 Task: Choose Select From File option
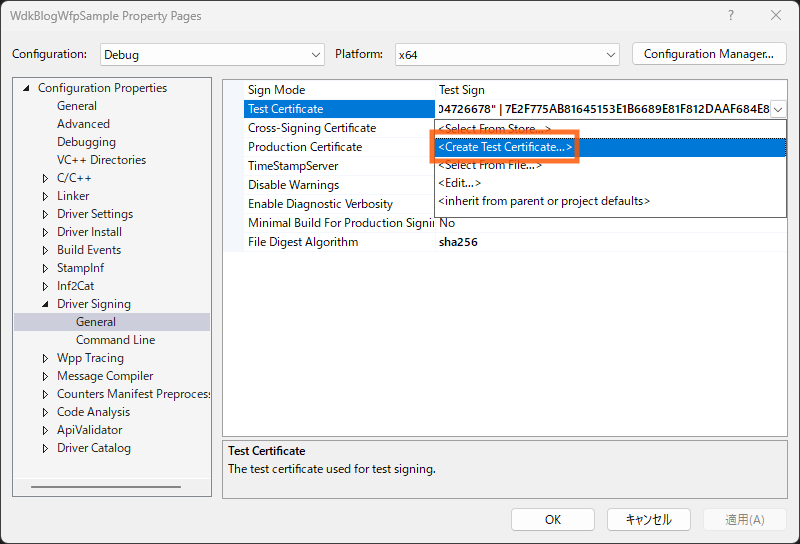tap(490, 165)
